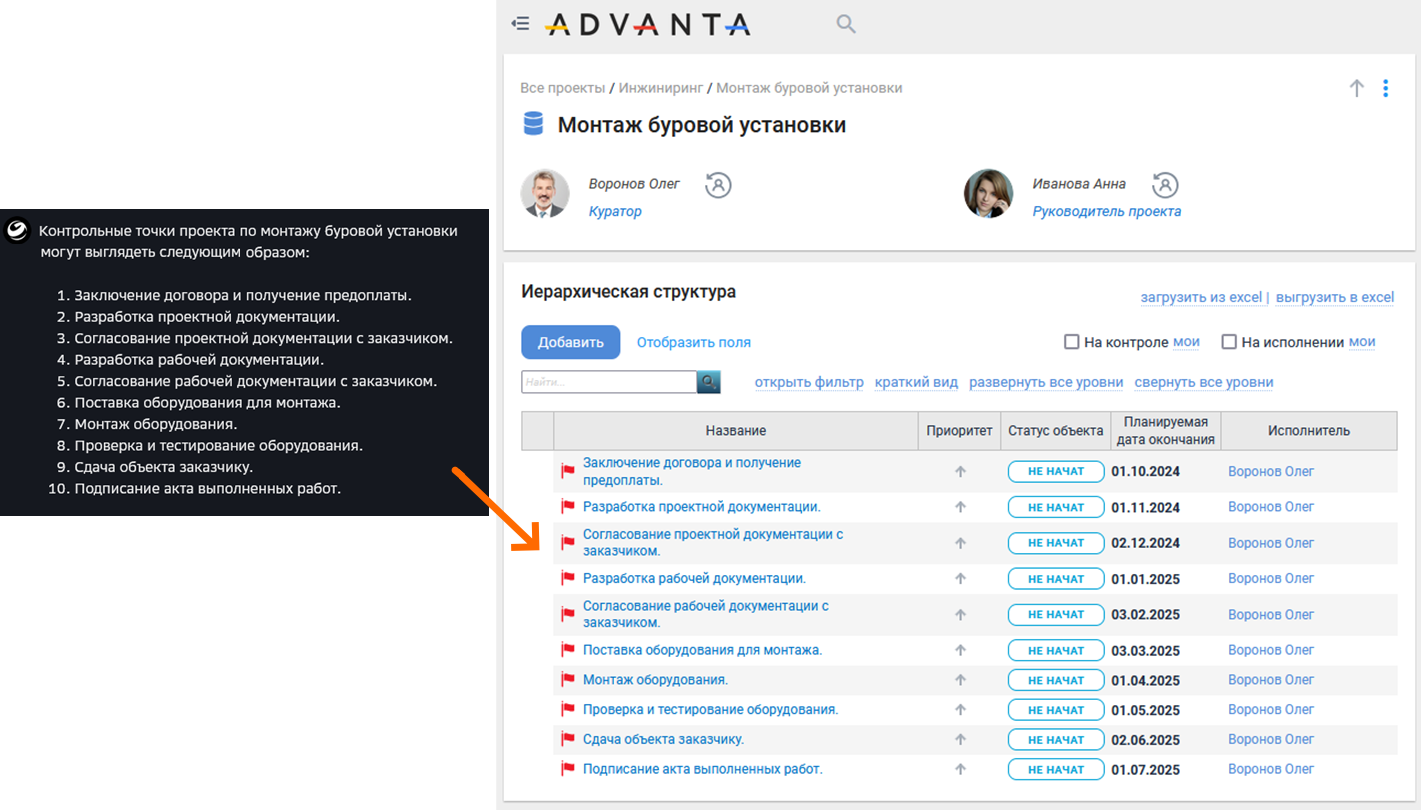1421x810 pixels.
Task: Expand all levels via развернуть все уровни
Action: click(x=1045, y=382)
